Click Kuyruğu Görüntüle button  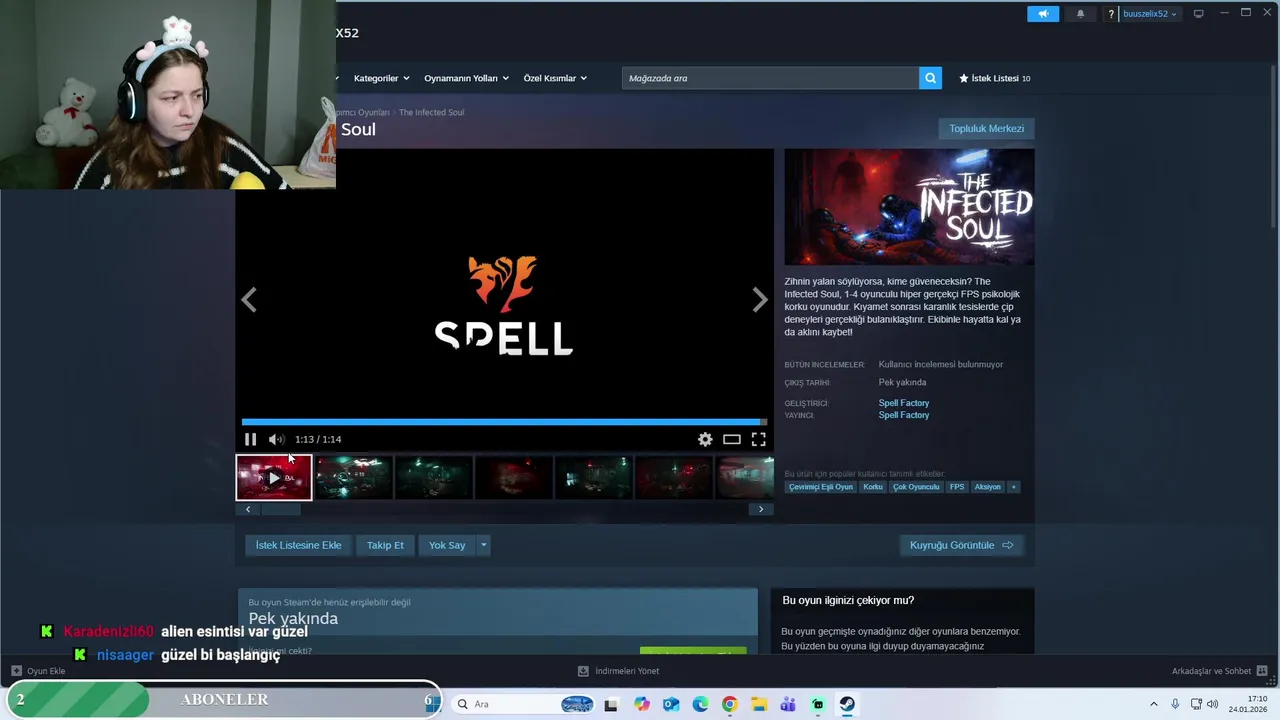pos(961,545)
